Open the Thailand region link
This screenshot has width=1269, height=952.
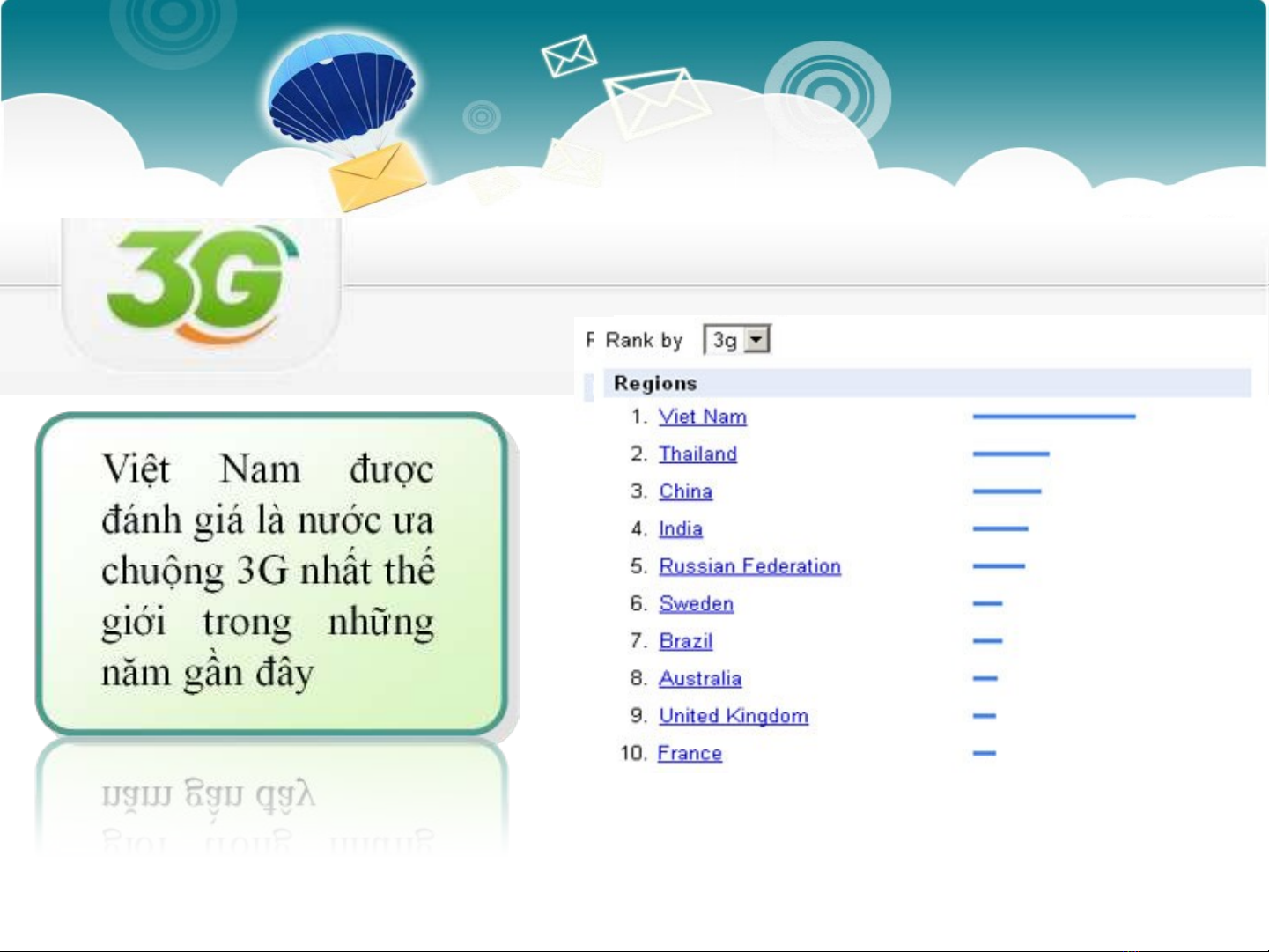click(x=697, y=454)
